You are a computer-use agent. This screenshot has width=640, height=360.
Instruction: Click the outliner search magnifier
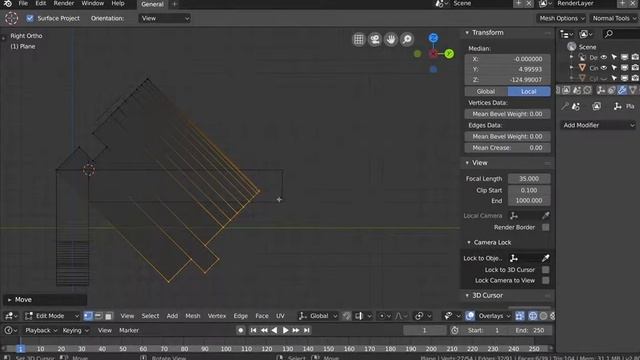pyautogui.click(x=609, y=34)
